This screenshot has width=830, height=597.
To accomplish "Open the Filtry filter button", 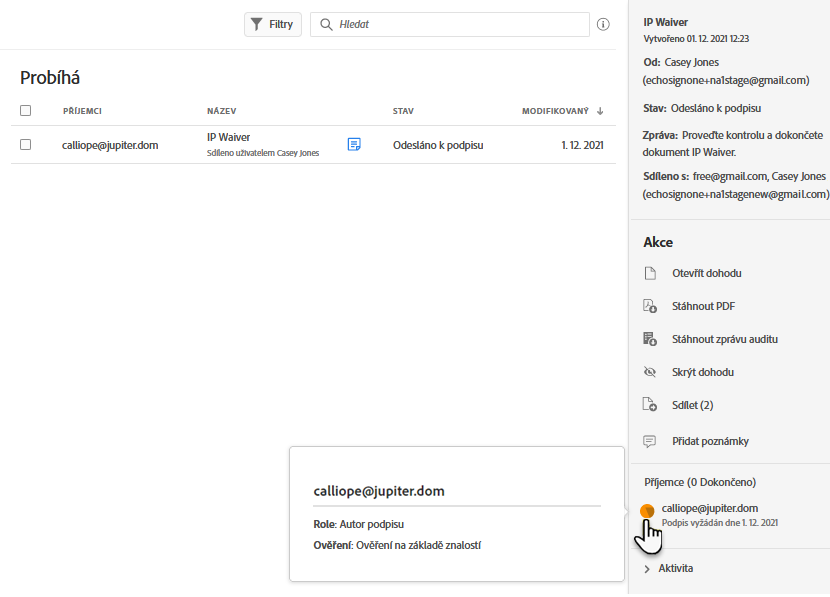I will 273,24.
